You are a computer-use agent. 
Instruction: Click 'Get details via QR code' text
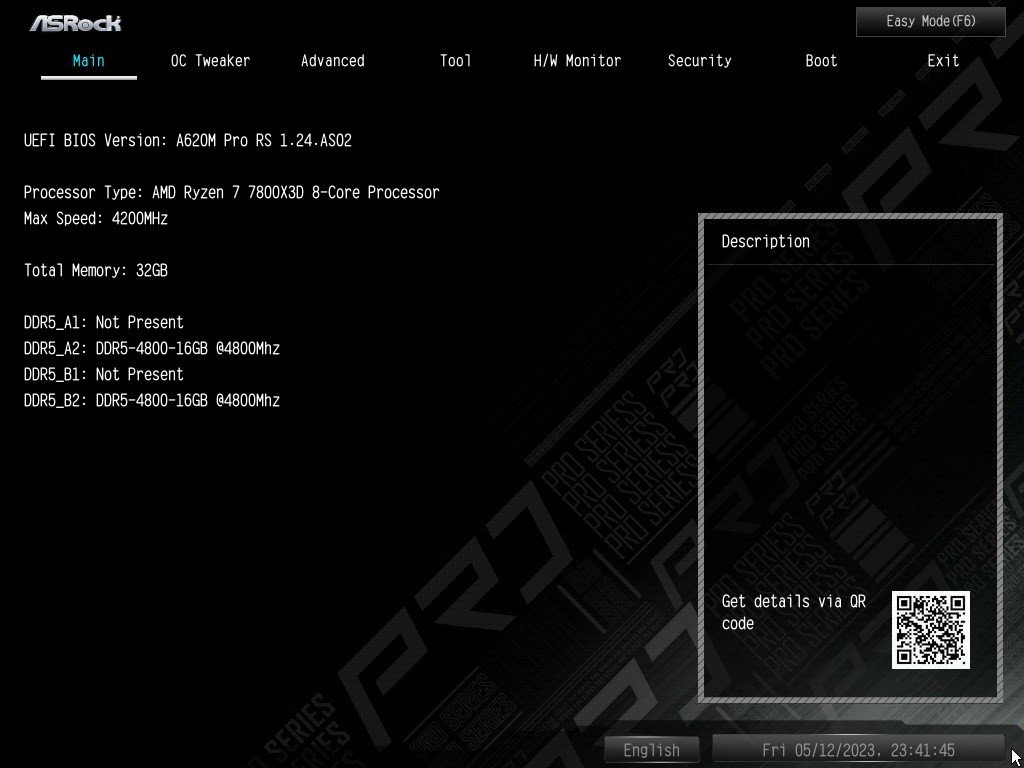(793, 613)
